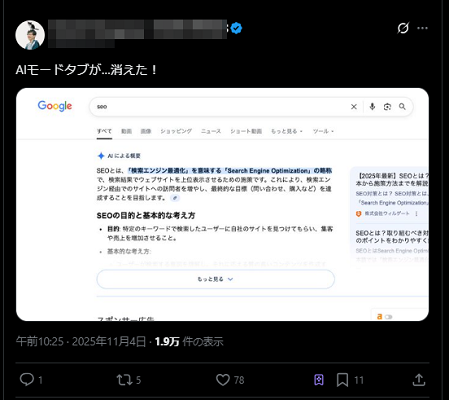Click the source link chip after summary
This screenshot has height=400, width=449.
[175, 198]
